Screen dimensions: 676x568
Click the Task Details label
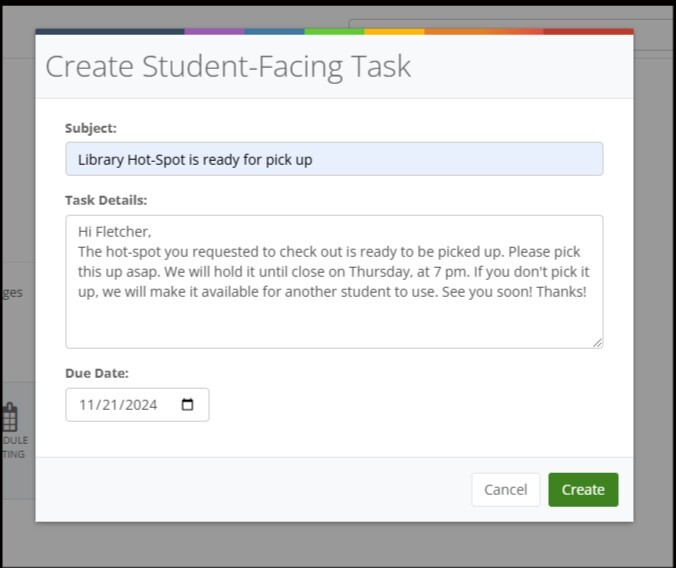click(106, 200)
